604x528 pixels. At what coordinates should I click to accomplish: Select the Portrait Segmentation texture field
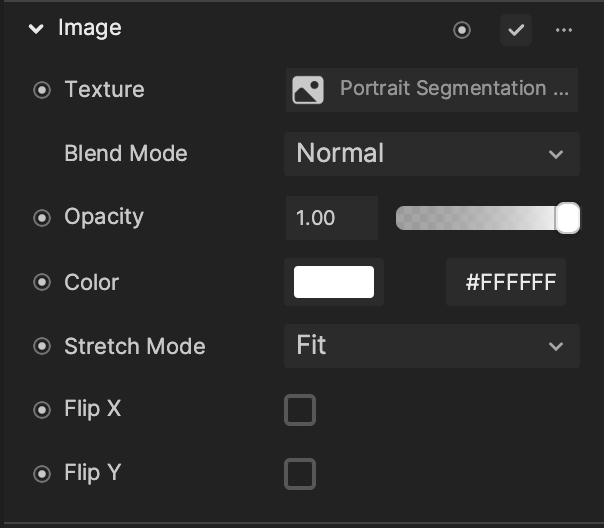point(431,90)
